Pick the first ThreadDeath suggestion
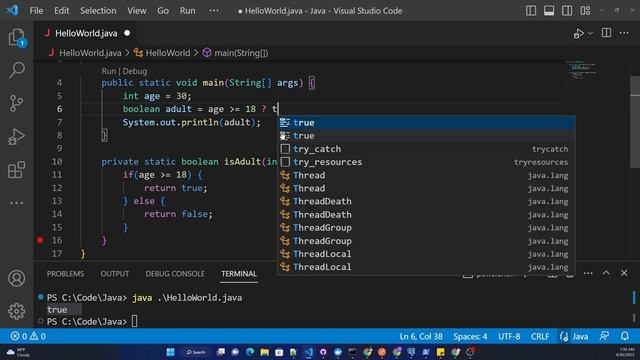Image resolution: width=640 pixels, height=360 pixels. coord(427,201)
